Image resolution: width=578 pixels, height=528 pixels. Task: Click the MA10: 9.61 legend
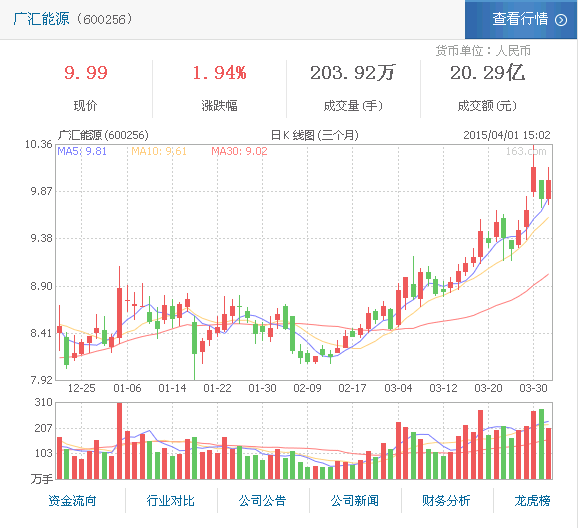(x=159, y=151)
